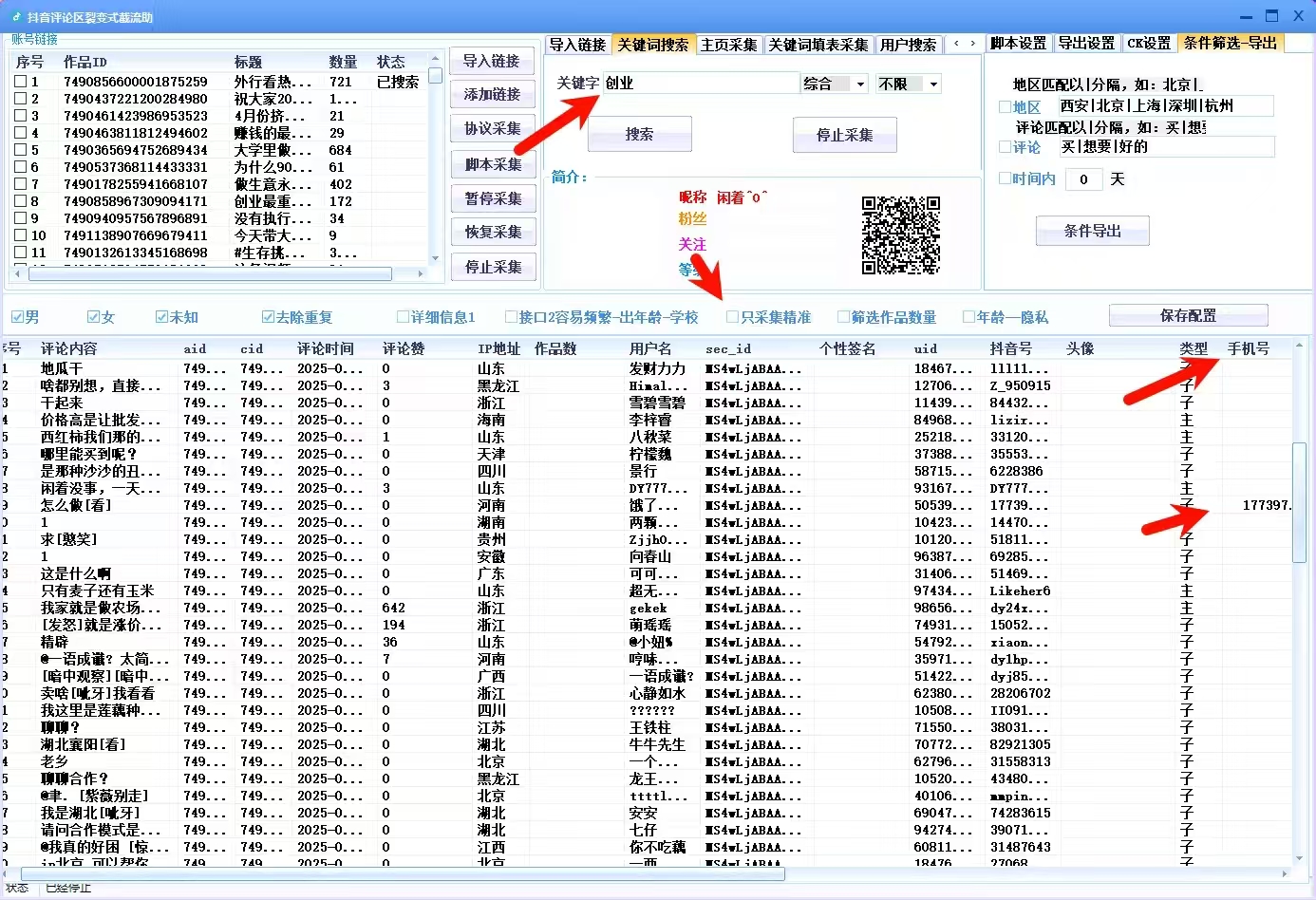Enable the 筛选作品数量 checkbox
This screenshot has height=900, width=1316.
pyautogui.click(x=844, y=317)
